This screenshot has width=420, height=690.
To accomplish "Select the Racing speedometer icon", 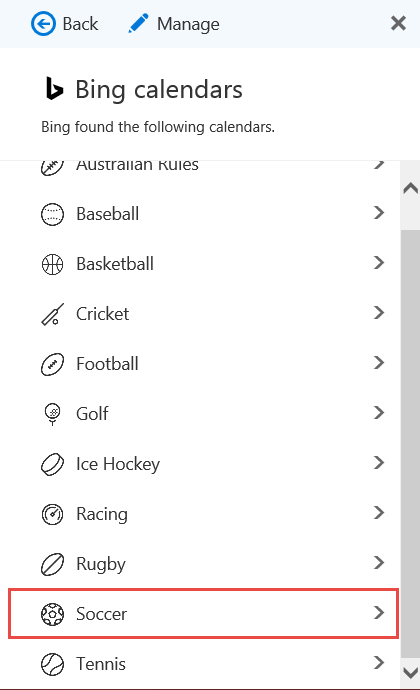I will (52, 514).
